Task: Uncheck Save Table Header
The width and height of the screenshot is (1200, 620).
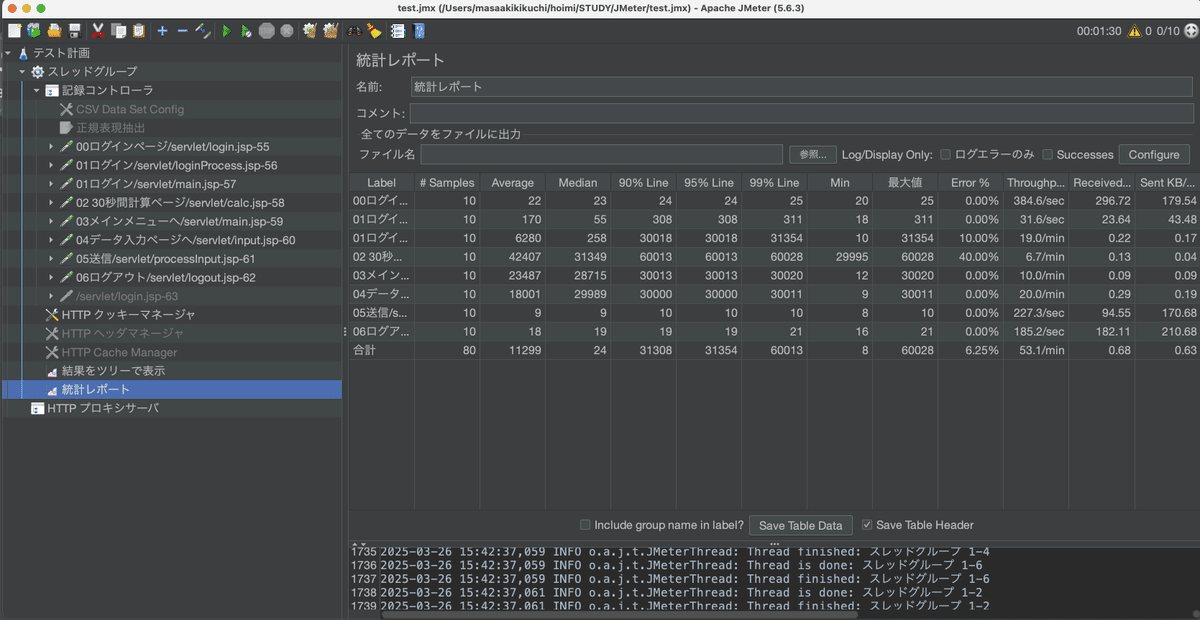Action: [x=866, y=524]
